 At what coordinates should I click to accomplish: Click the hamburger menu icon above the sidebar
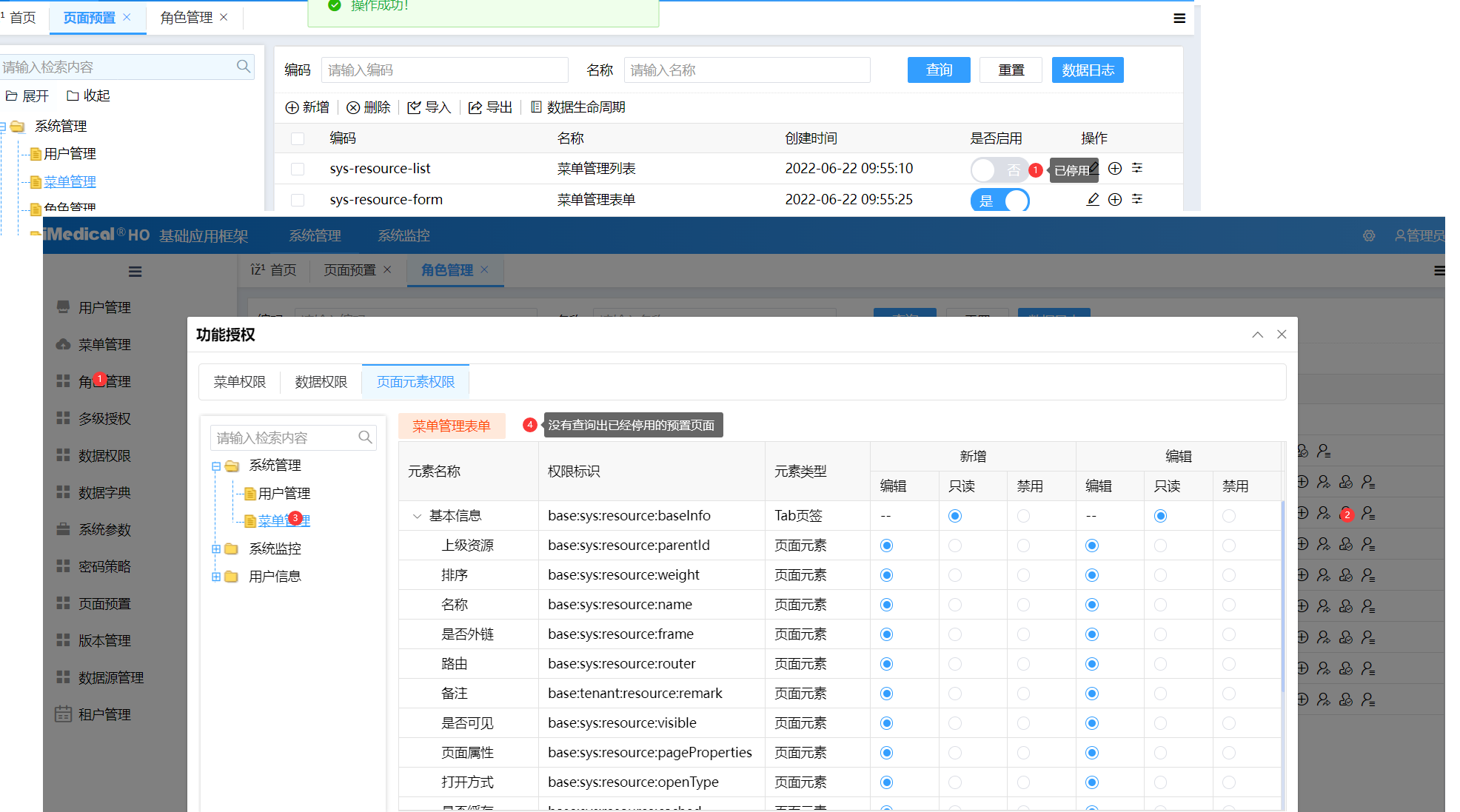135,272
